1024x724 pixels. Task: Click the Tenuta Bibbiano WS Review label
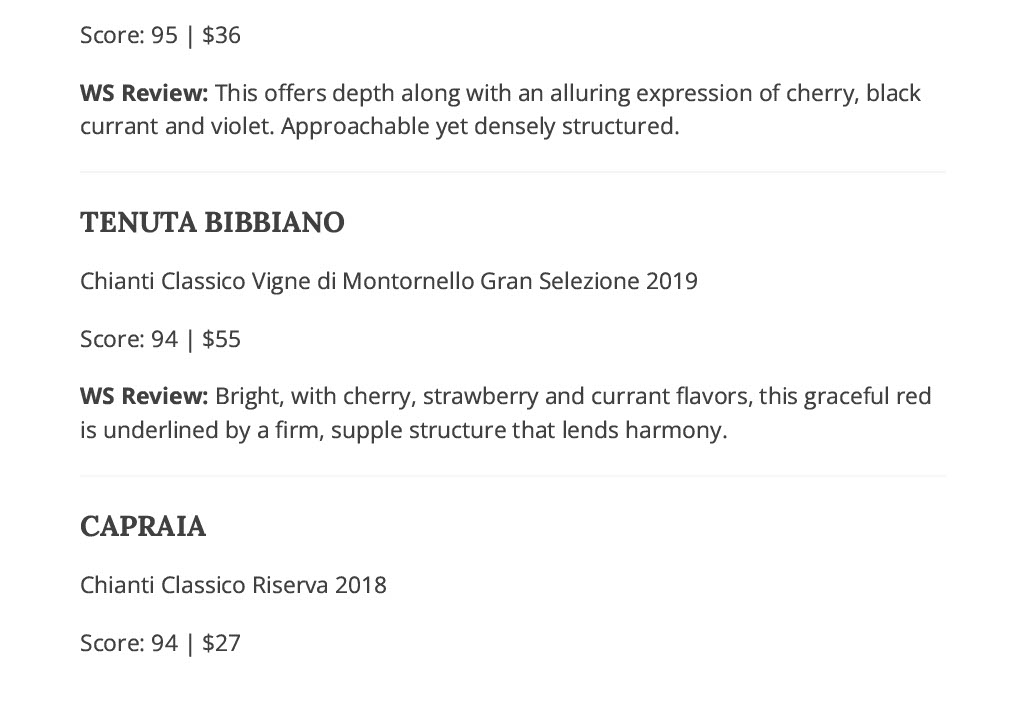pos(144,396)
